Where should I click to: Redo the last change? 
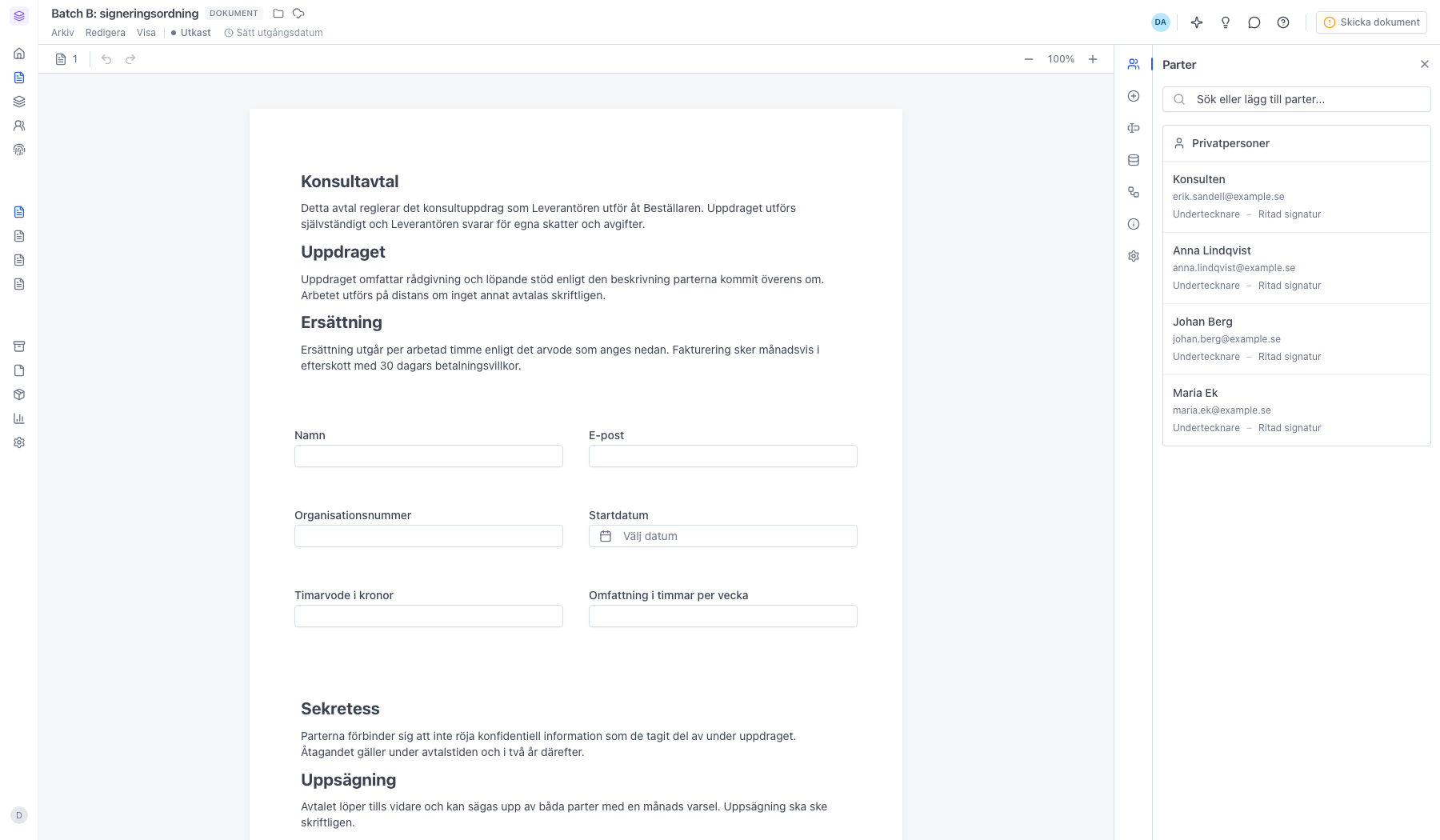[130, 59]
